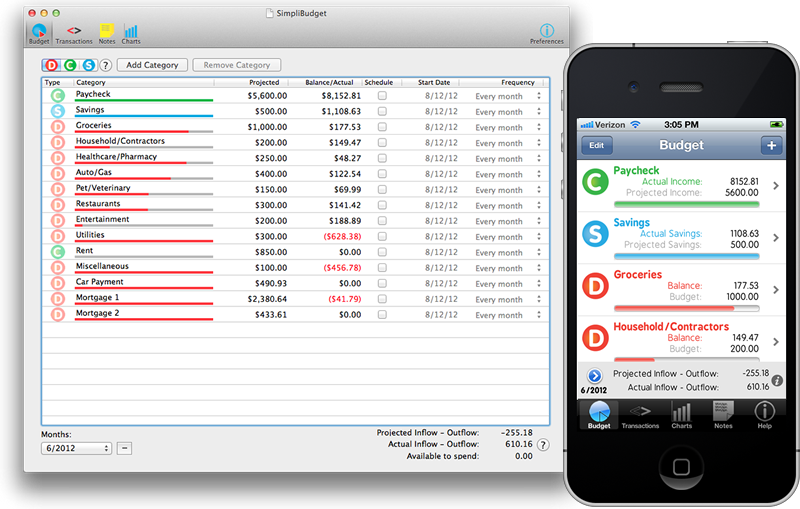Open Preferences in the toolbar
Image resolution: width=800 pixels, height=509 pixels.
pos(546,34)
